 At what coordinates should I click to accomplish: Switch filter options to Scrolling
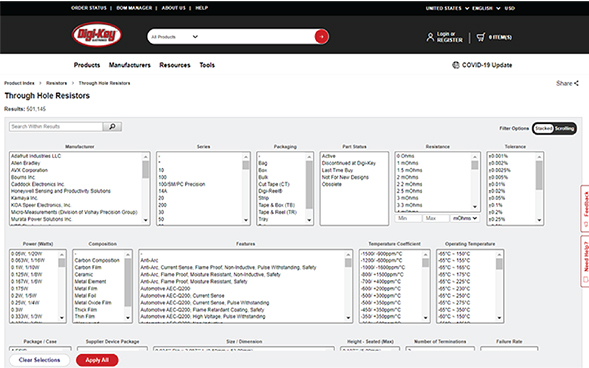(565, 128)
